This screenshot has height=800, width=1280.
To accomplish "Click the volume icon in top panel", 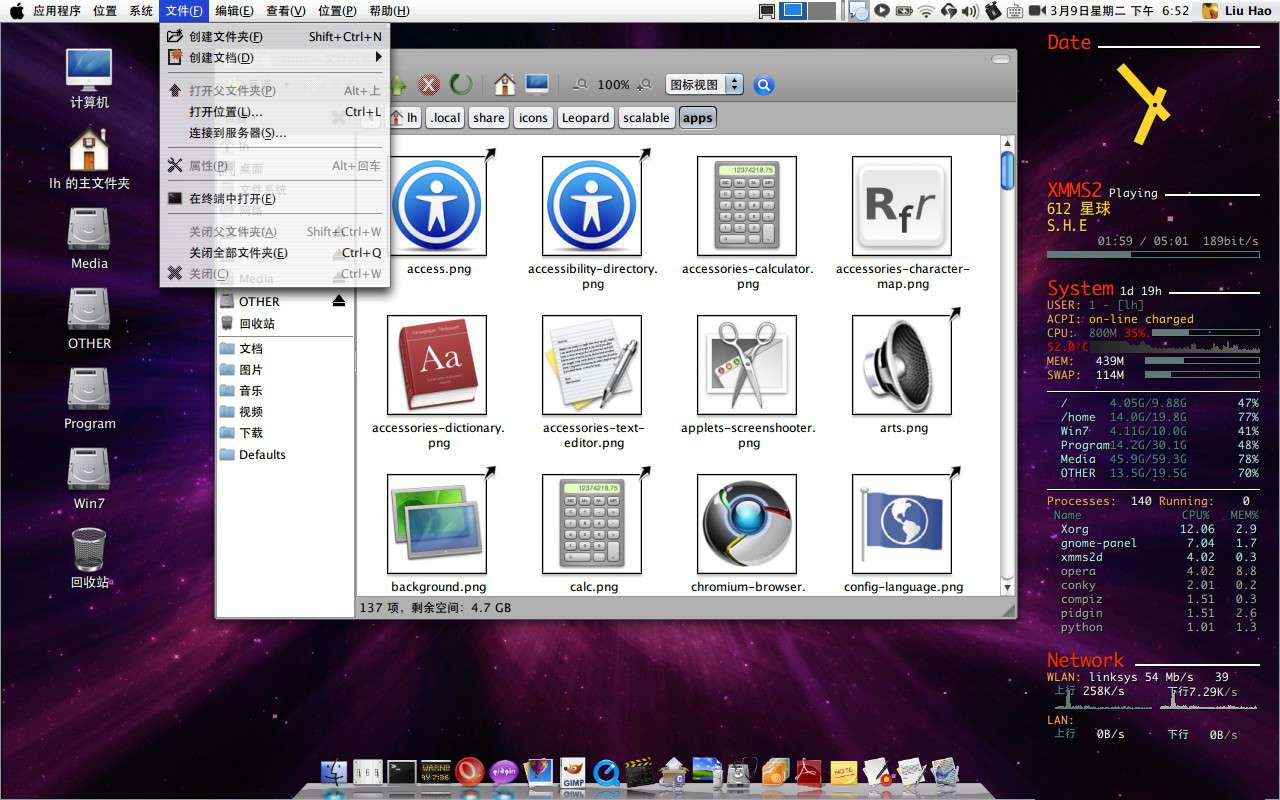I will (x=969, y=11).
